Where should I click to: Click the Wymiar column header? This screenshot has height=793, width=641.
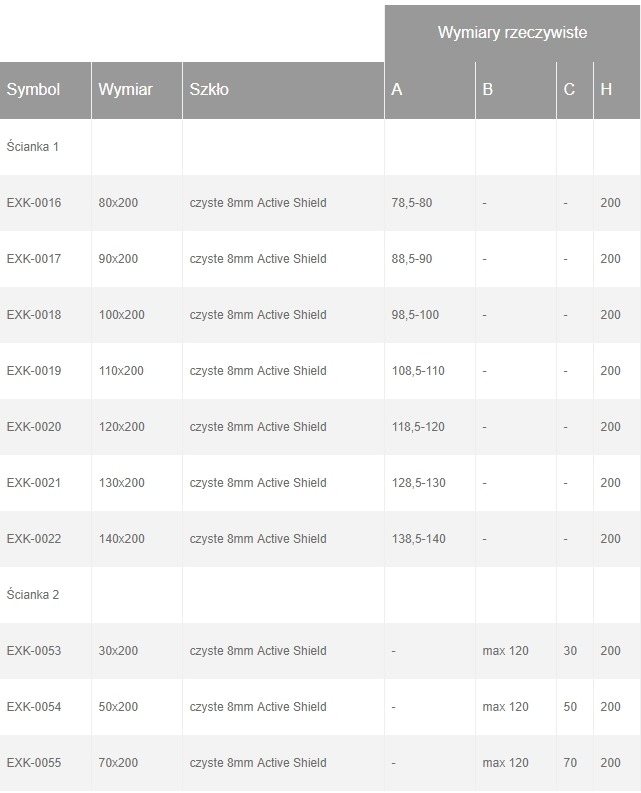pyautogui.click(x=125, y=89)
